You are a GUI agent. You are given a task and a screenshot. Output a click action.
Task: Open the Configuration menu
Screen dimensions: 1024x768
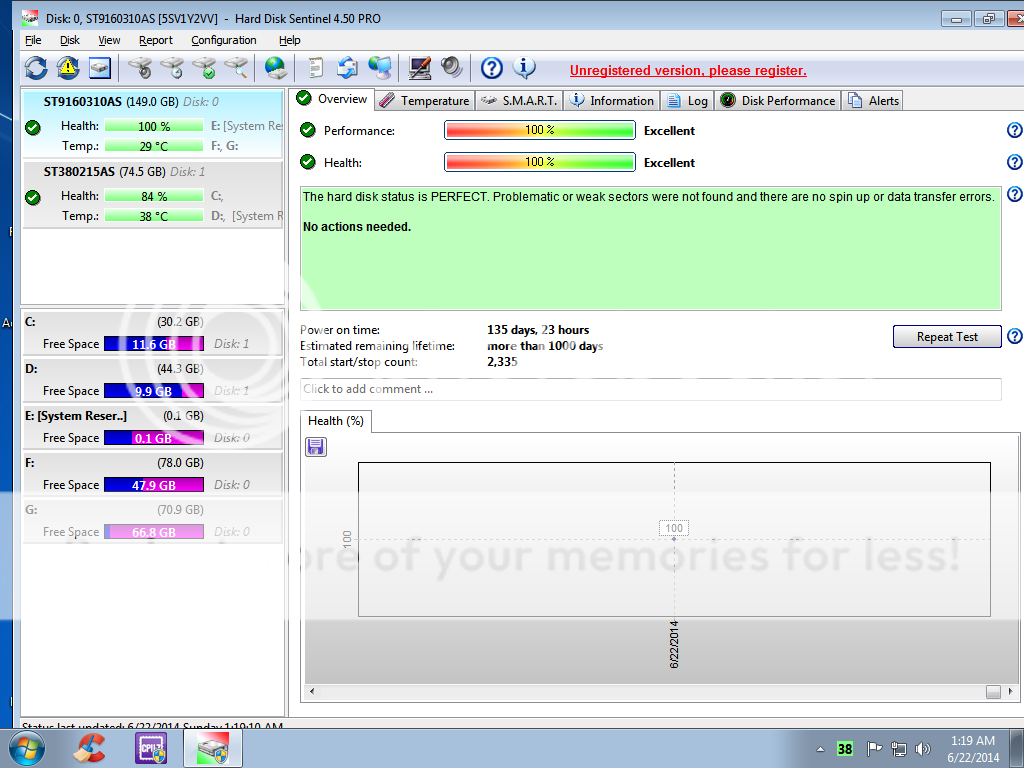pos(223,40)
